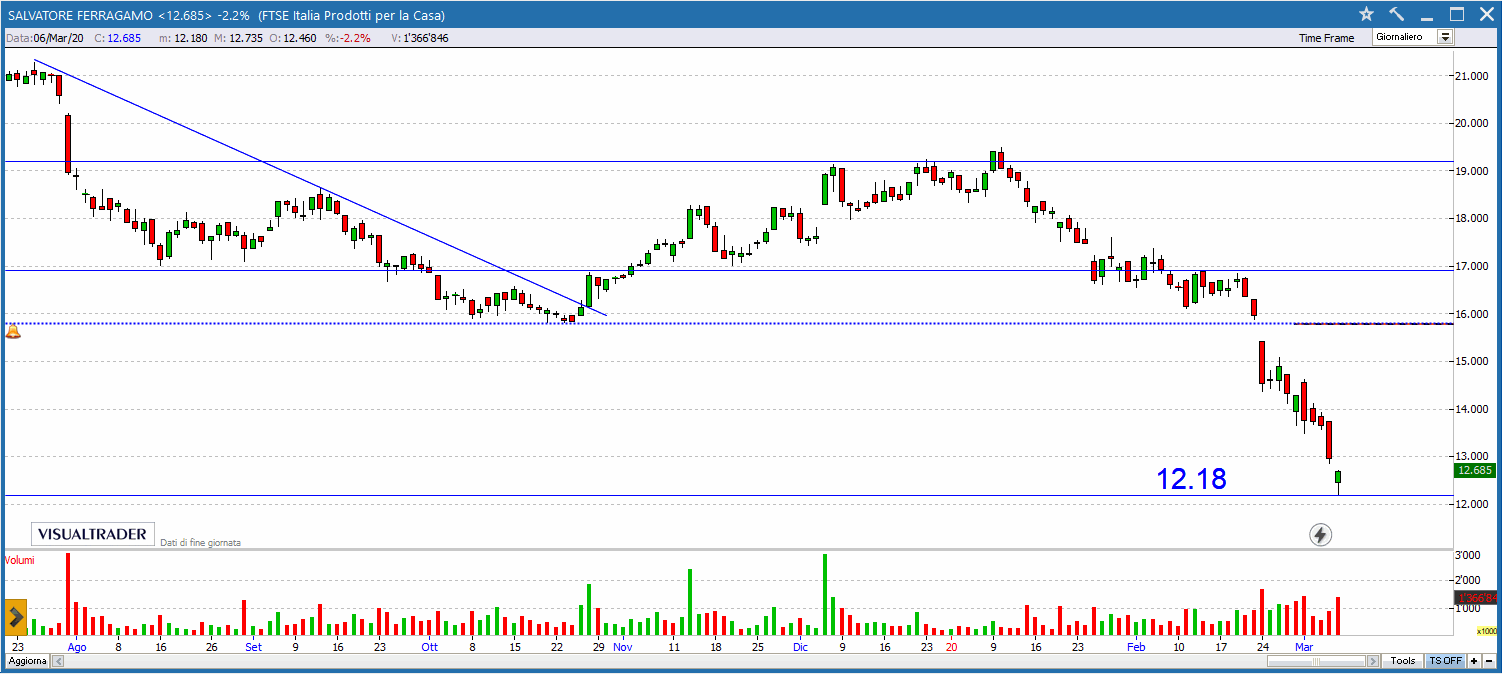Click the M: 12.735 maximum value
This screenshot has height=674, width=1502.
[239, 38]
